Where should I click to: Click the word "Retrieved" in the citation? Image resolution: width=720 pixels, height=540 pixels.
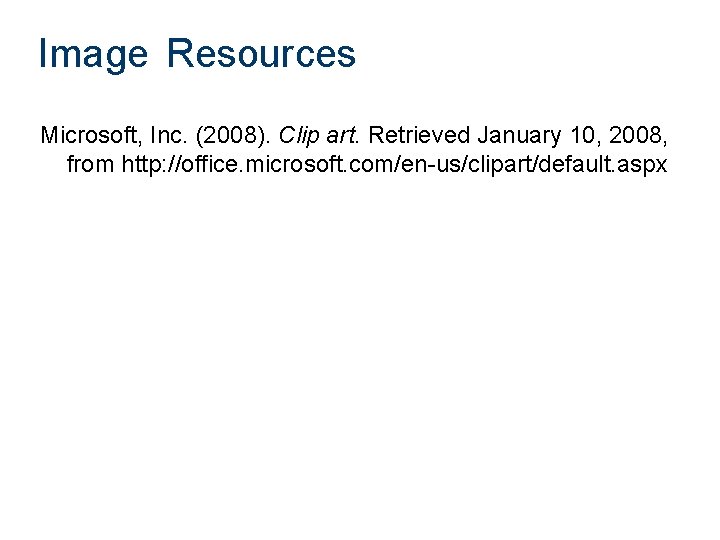point(419,135)
